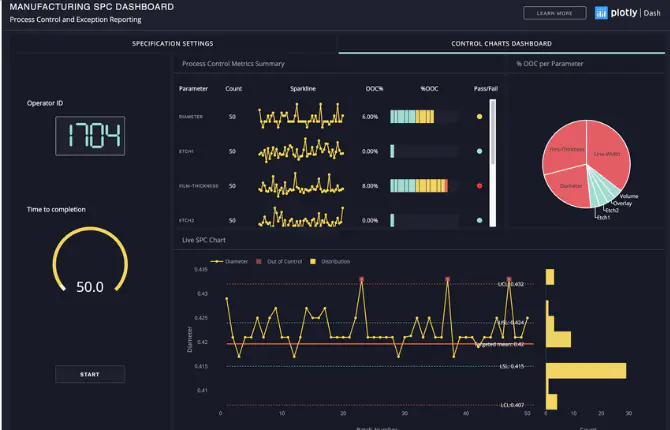
Task: Click the Etch2 sparkline chart
Action: 300,218
